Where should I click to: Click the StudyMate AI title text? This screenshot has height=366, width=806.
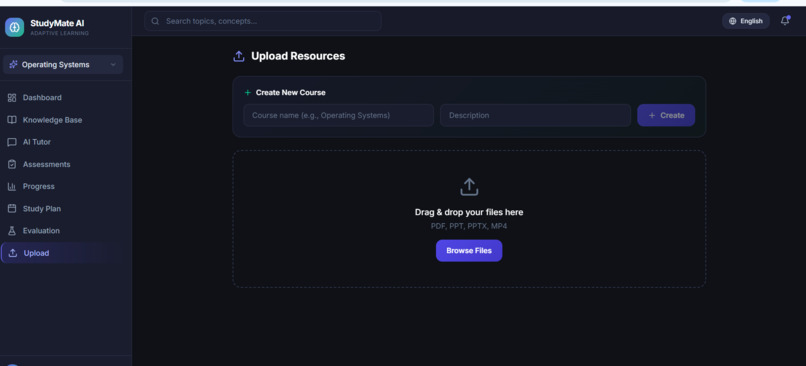pyautogui.click(x=57, y=23)
